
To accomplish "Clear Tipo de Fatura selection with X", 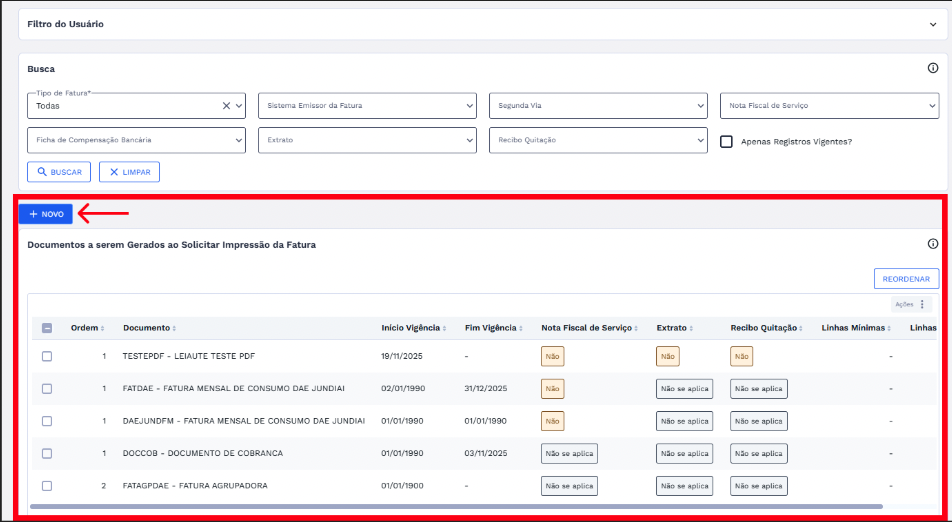I will [226, 105].
